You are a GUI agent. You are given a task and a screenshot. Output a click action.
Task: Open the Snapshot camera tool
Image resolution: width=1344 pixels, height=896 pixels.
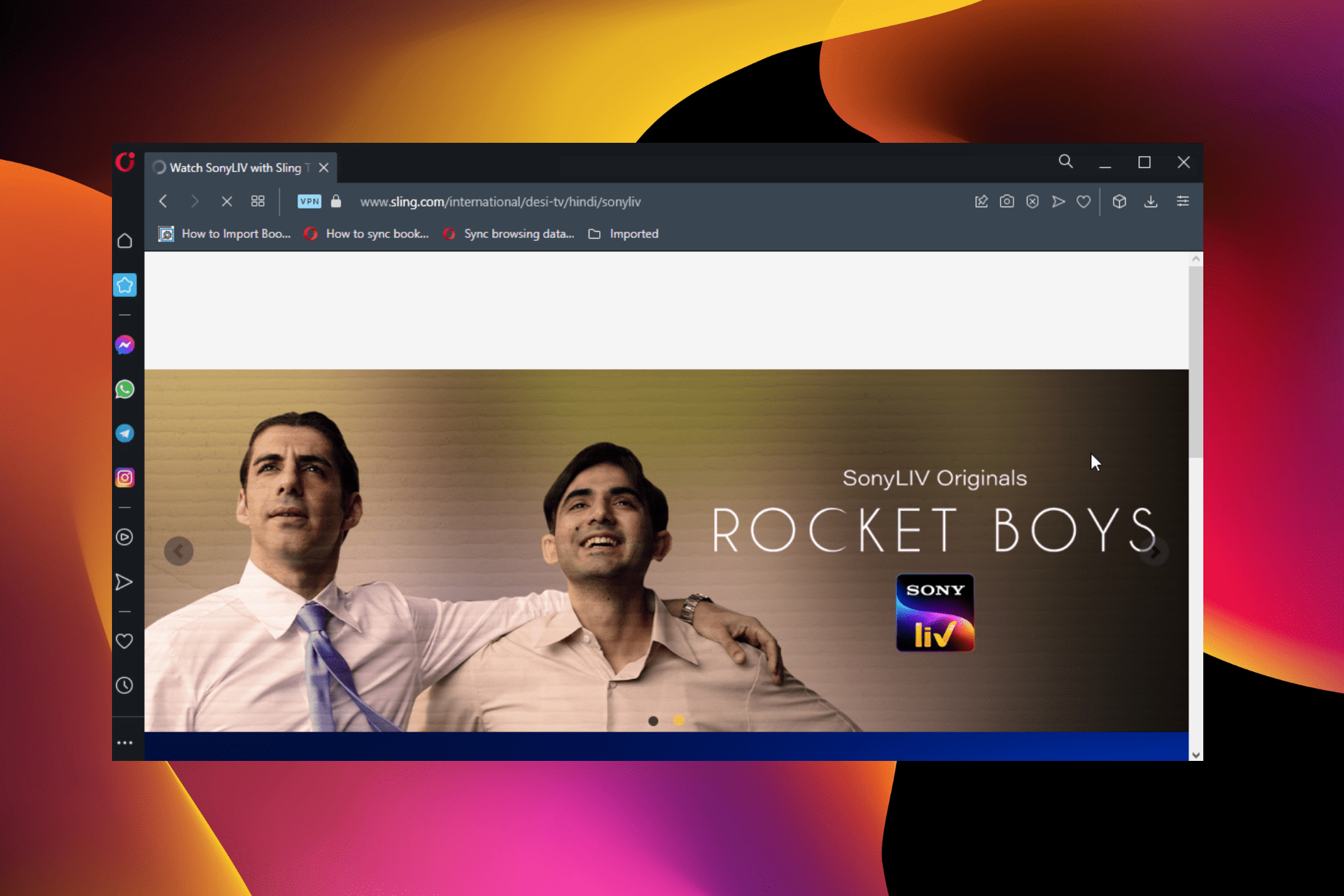coord(1007,202)
